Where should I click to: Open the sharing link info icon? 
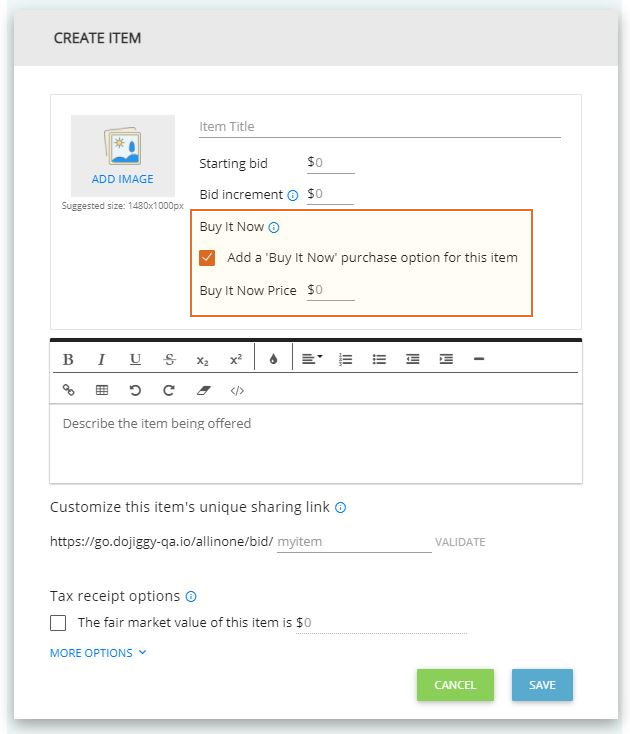[x=341, y=507]
